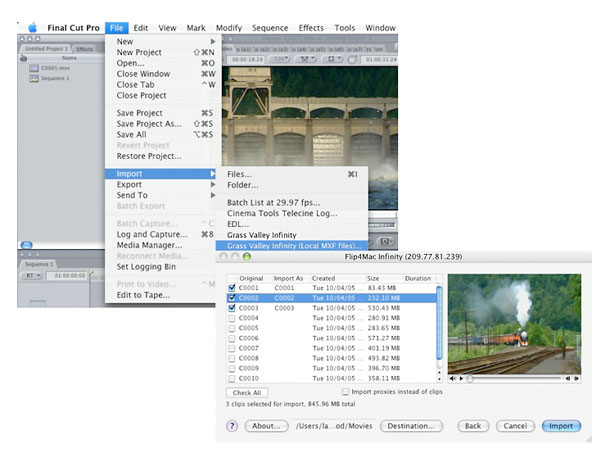The width and height of the screenshot is (610, 467).
Task: Uncheck clip C0002
Action: [232, 298]
